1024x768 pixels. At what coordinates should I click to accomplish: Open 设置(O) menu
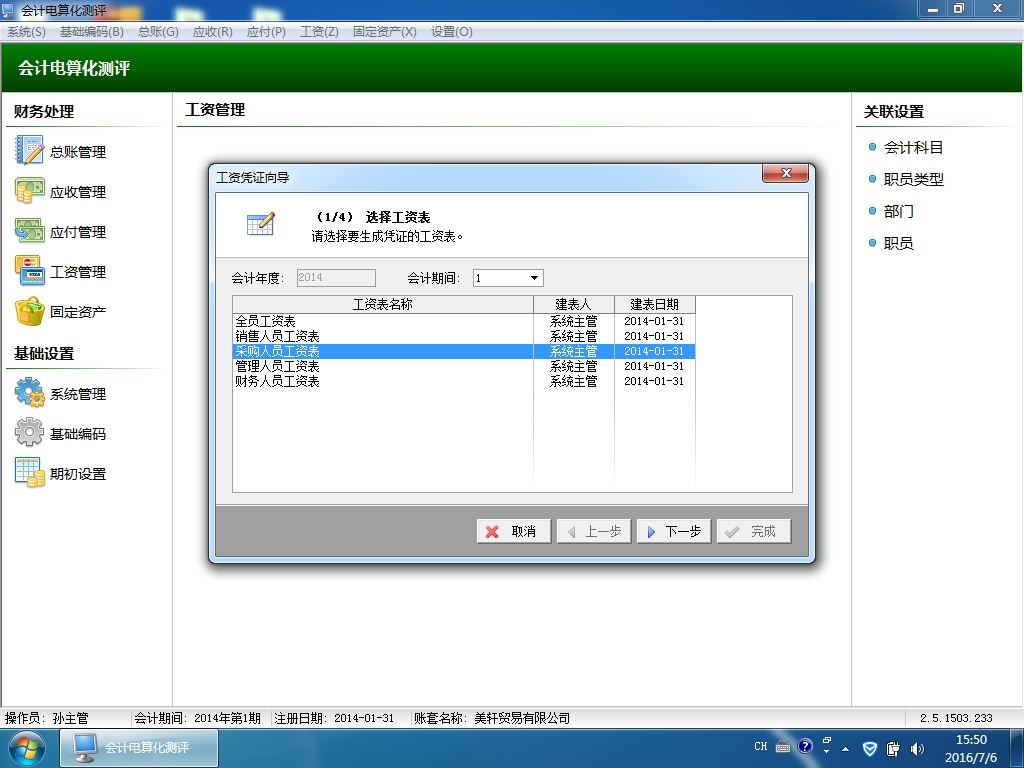coord(451,31)
